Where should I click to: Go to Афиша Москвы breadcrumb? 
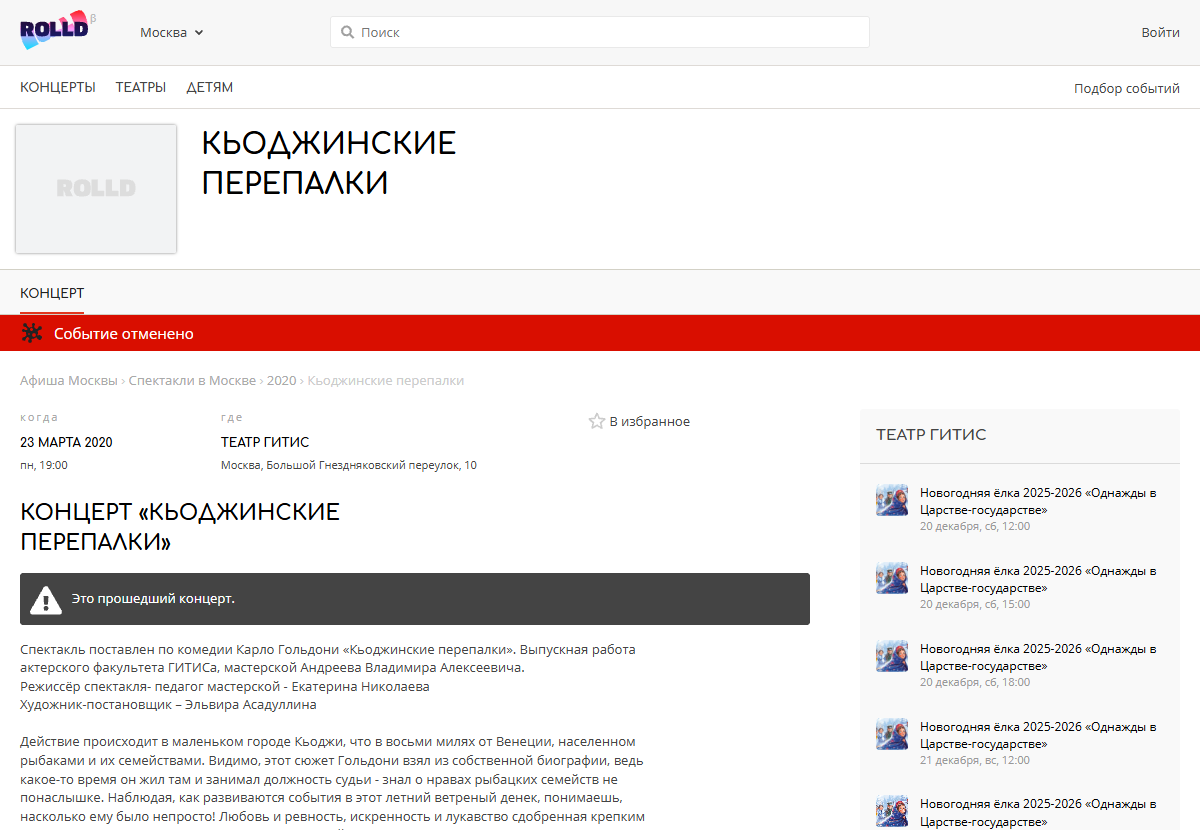69,380
